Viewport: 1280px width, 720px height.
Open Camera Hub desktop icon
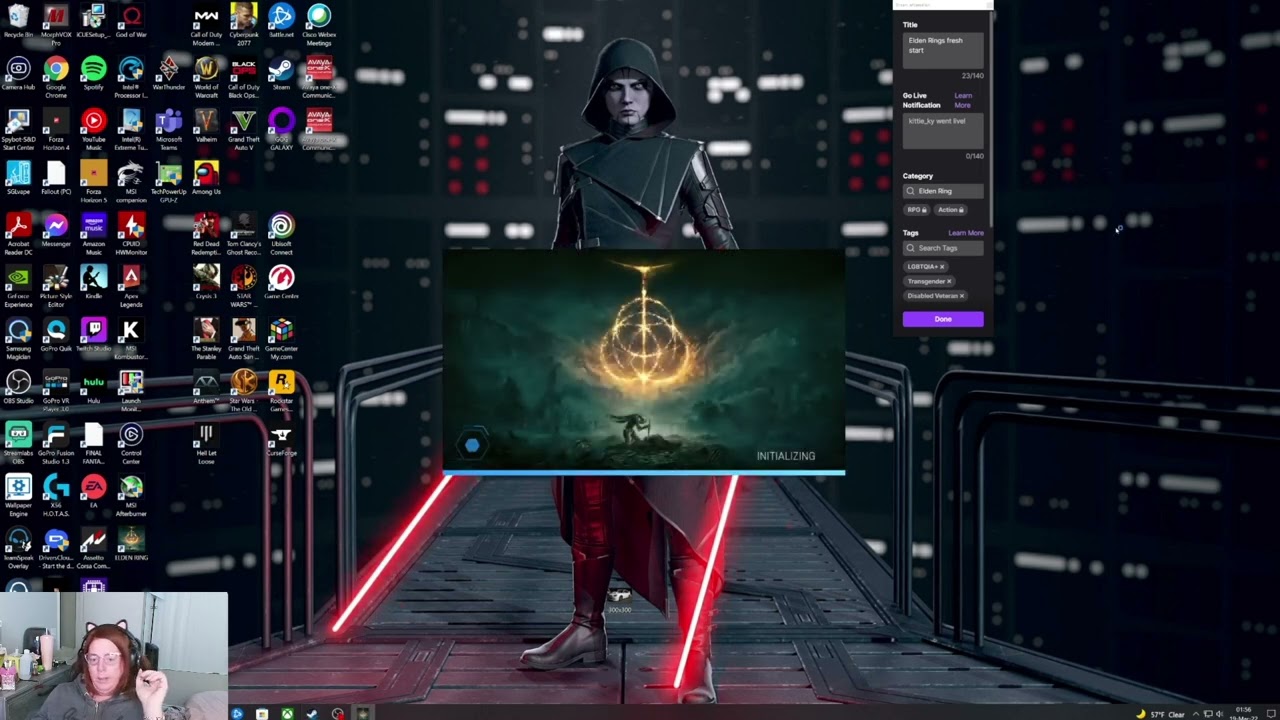18,74
